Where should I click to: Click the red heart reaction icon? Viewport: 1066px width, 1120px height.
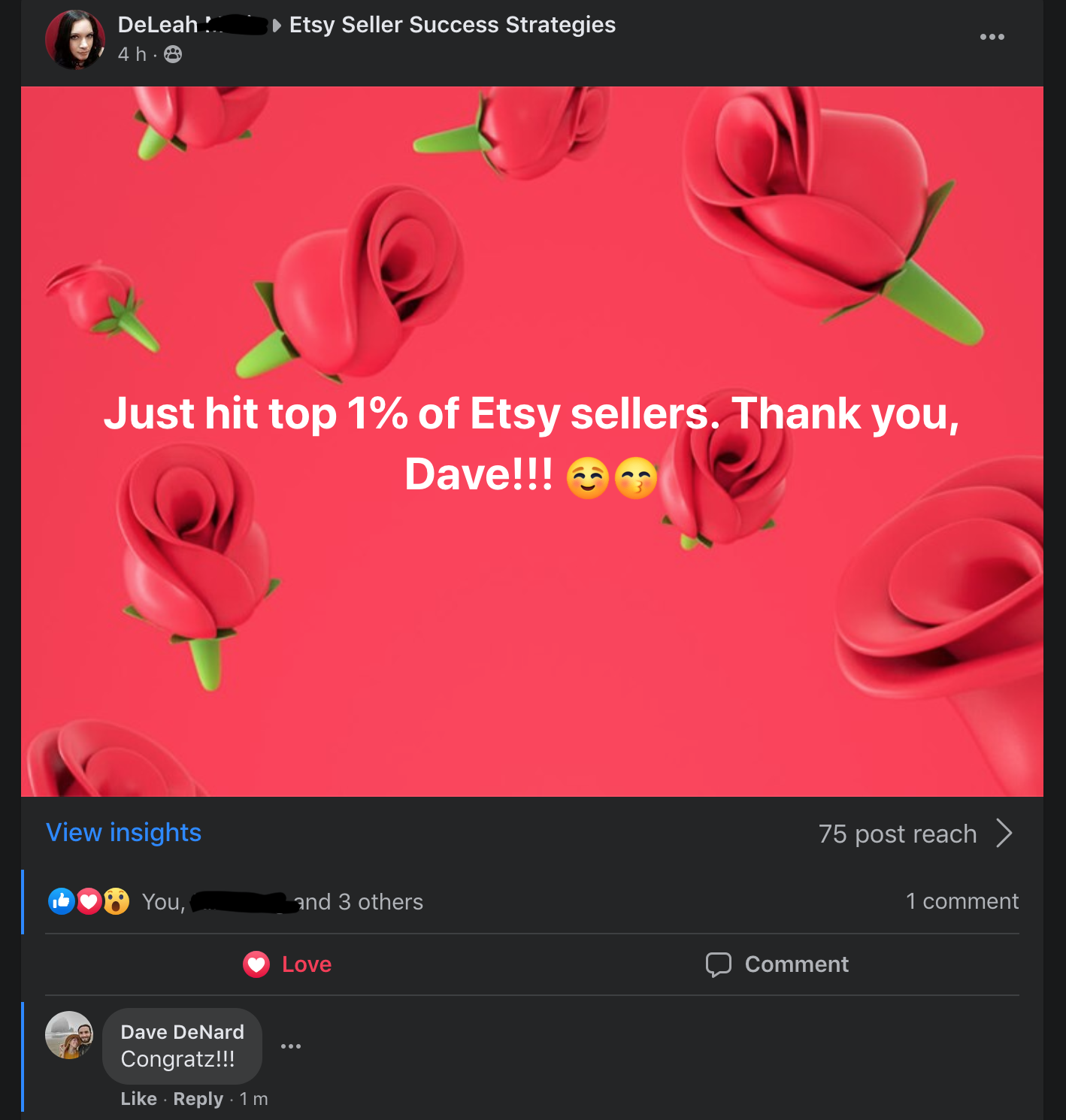tap(89, 901)
